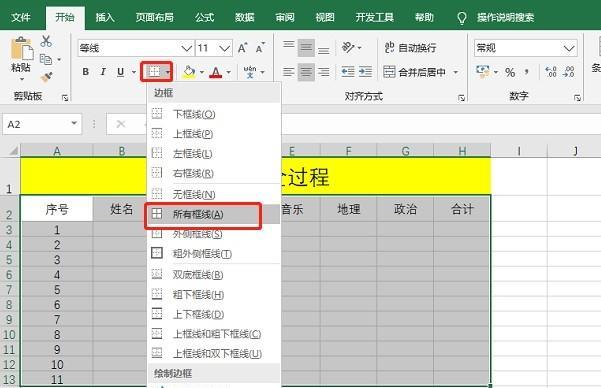Select 左框线(L) left border option
Screen dimensions: 601x388
(x=214, y=154)
